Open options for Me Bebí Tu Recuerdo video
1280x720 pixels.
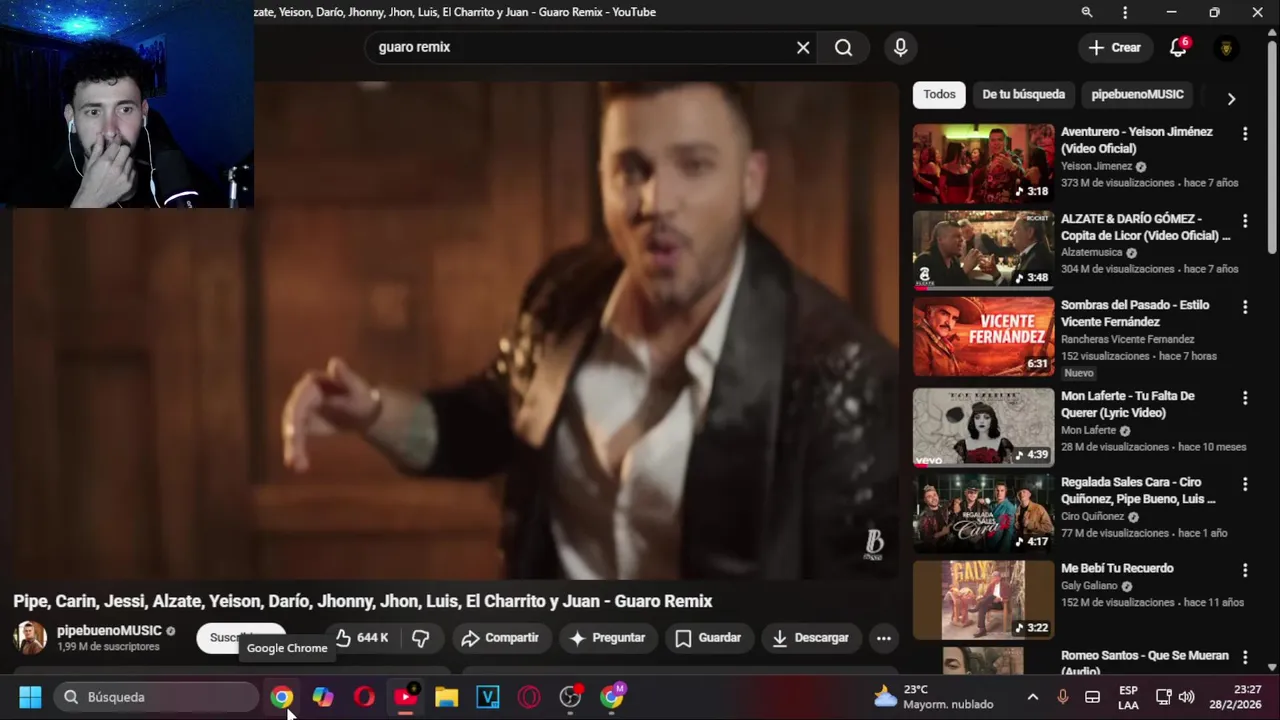1245,570
